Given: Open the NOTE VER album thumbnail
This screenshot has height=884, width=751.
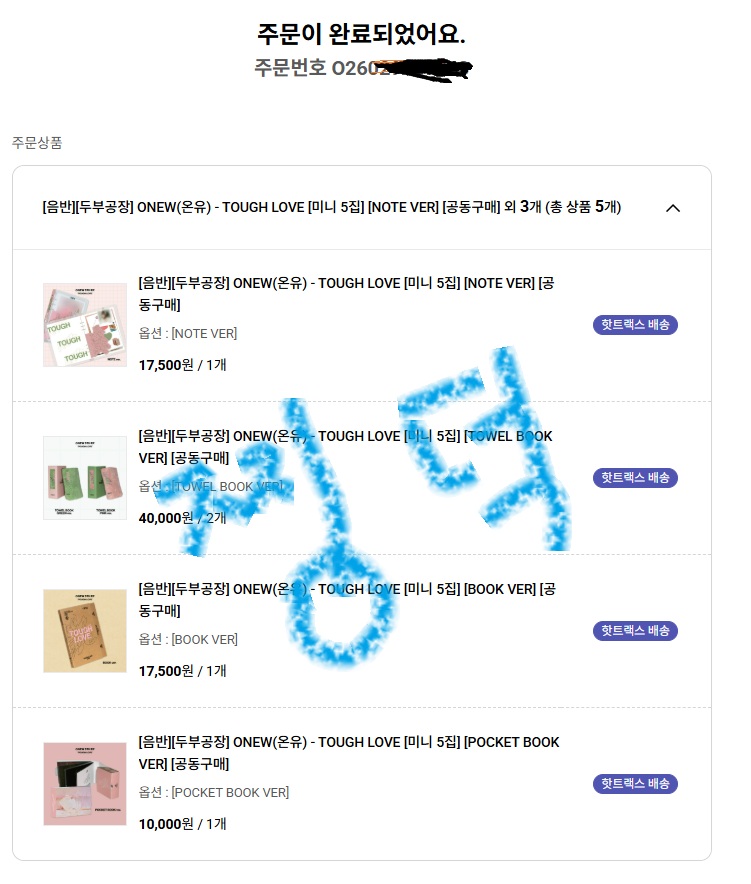Looking at the screenshot, I should click(x=85, y=325).
